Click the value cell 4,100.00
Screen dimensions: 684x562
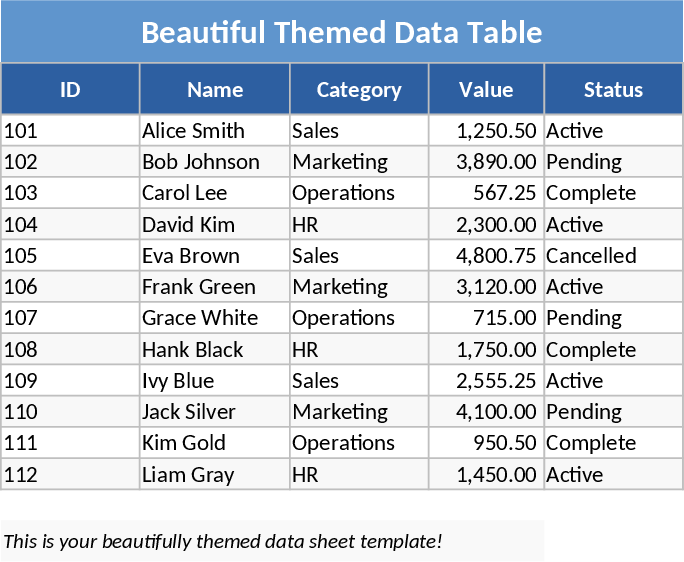point(486,411)
